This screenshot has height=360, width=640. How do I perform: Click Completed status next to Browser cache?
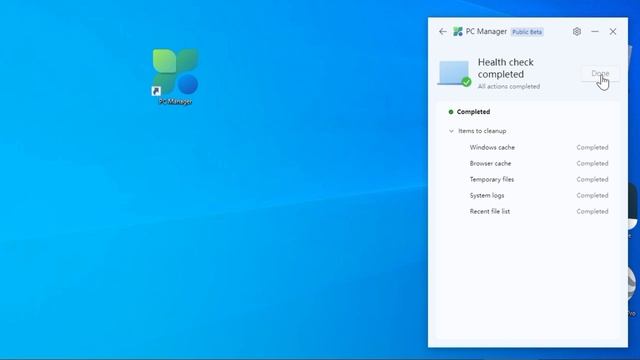click(592, 163)
